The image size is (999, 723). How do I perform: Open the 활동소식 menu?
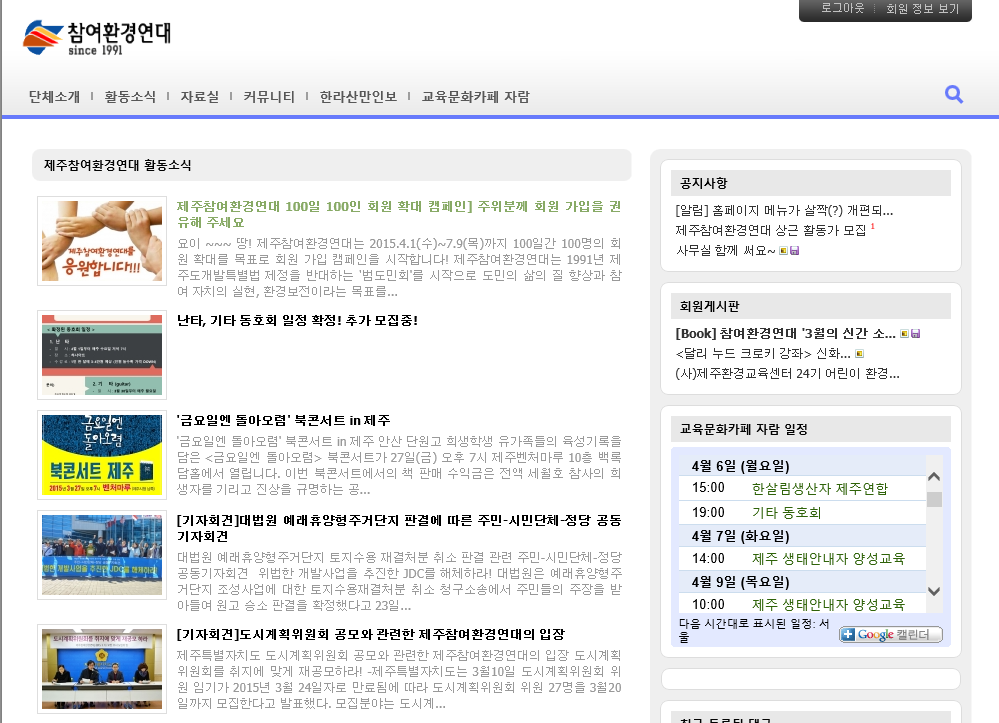(x=130, y=97)
